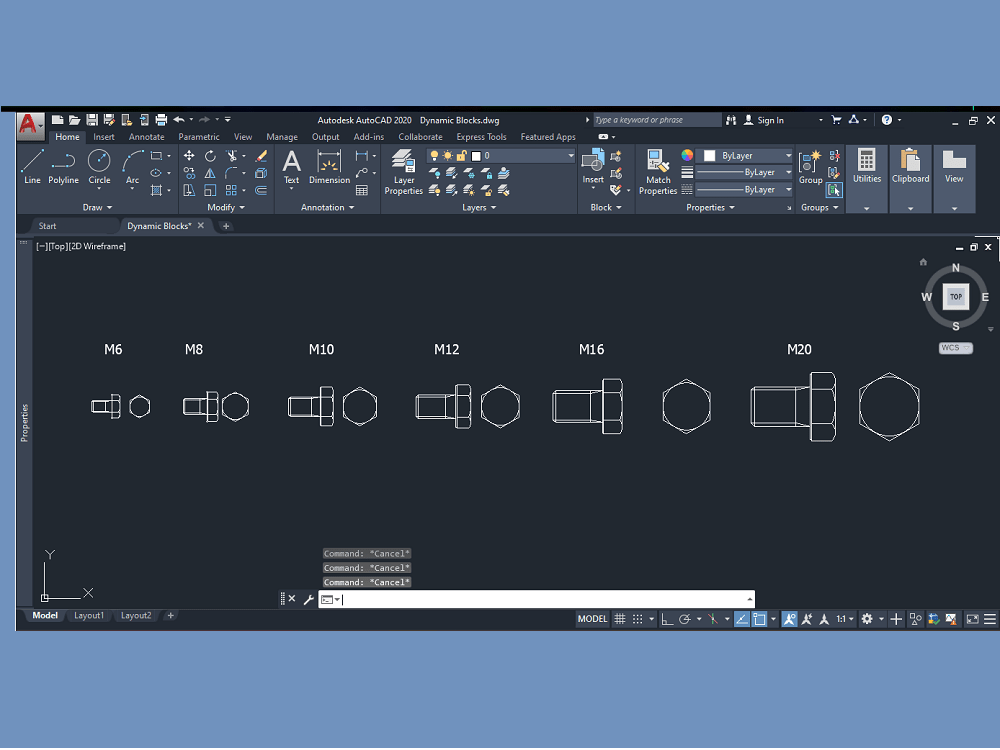Click the color wheel swatch in Properties panel
1000x750 pixels.
pos(686,155)
